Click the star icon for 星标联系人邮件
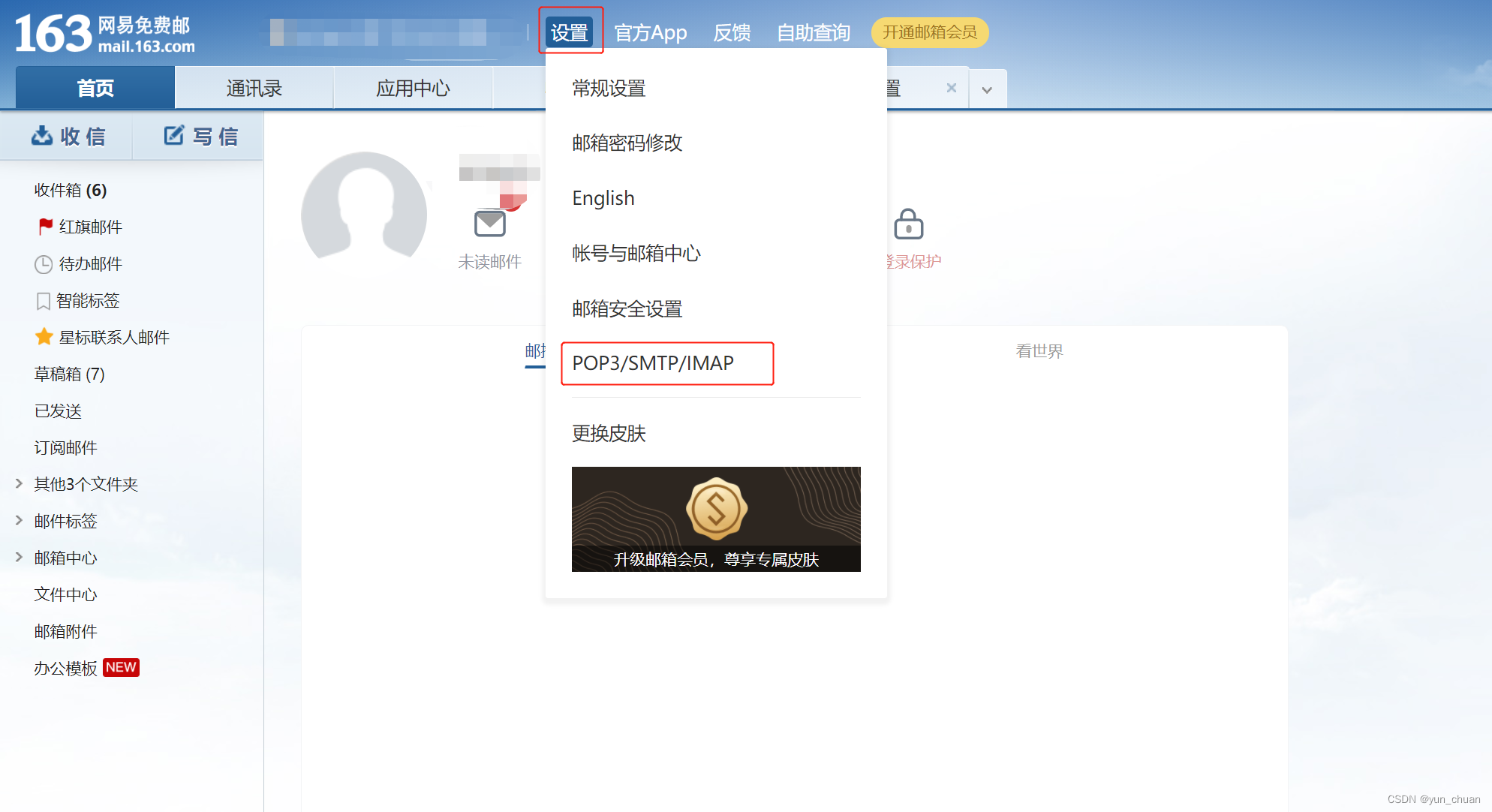The height and width of the screenshot is (812, 1492). [44, 336]
